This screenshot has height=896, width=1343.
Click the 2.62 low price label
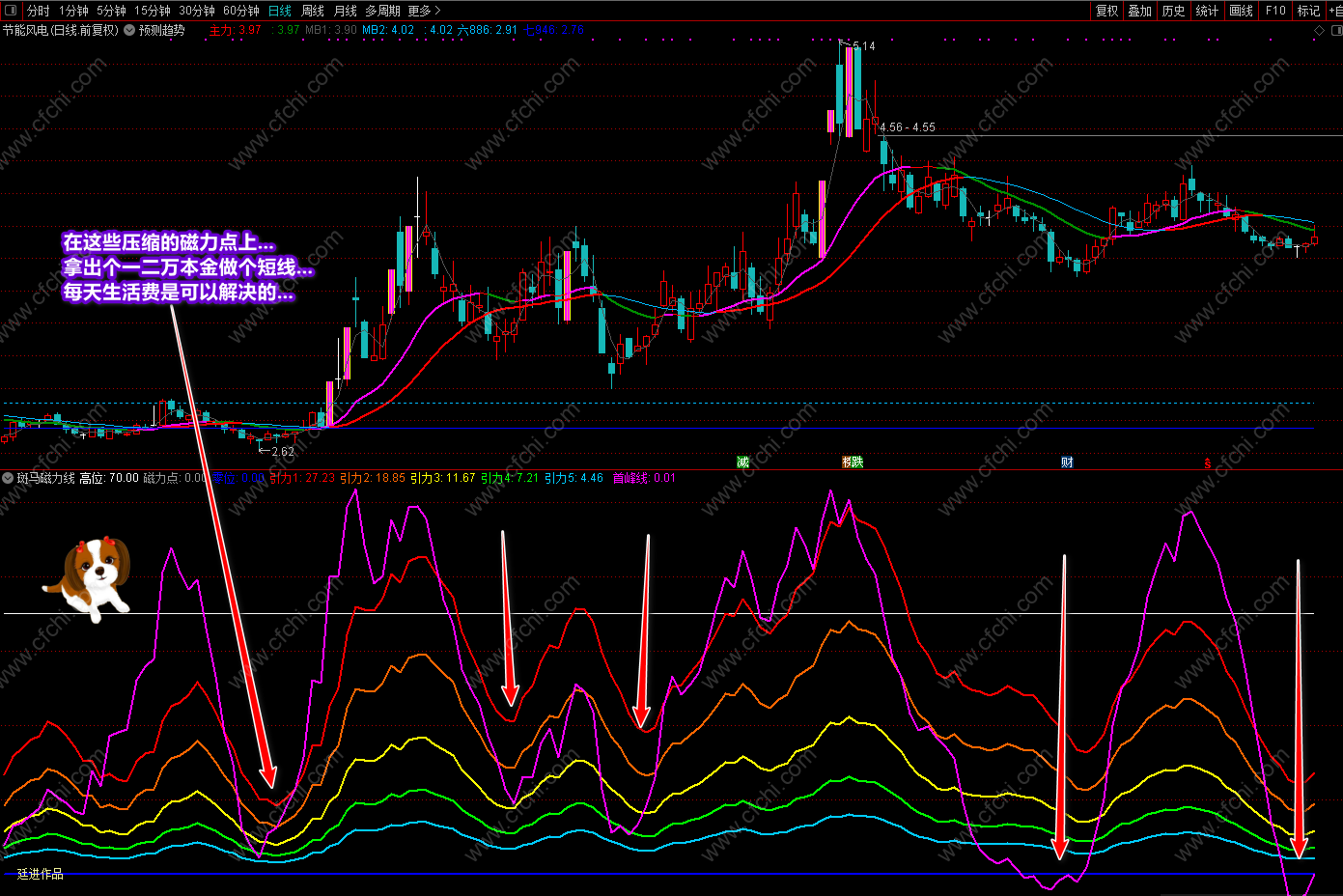[283, 451]
